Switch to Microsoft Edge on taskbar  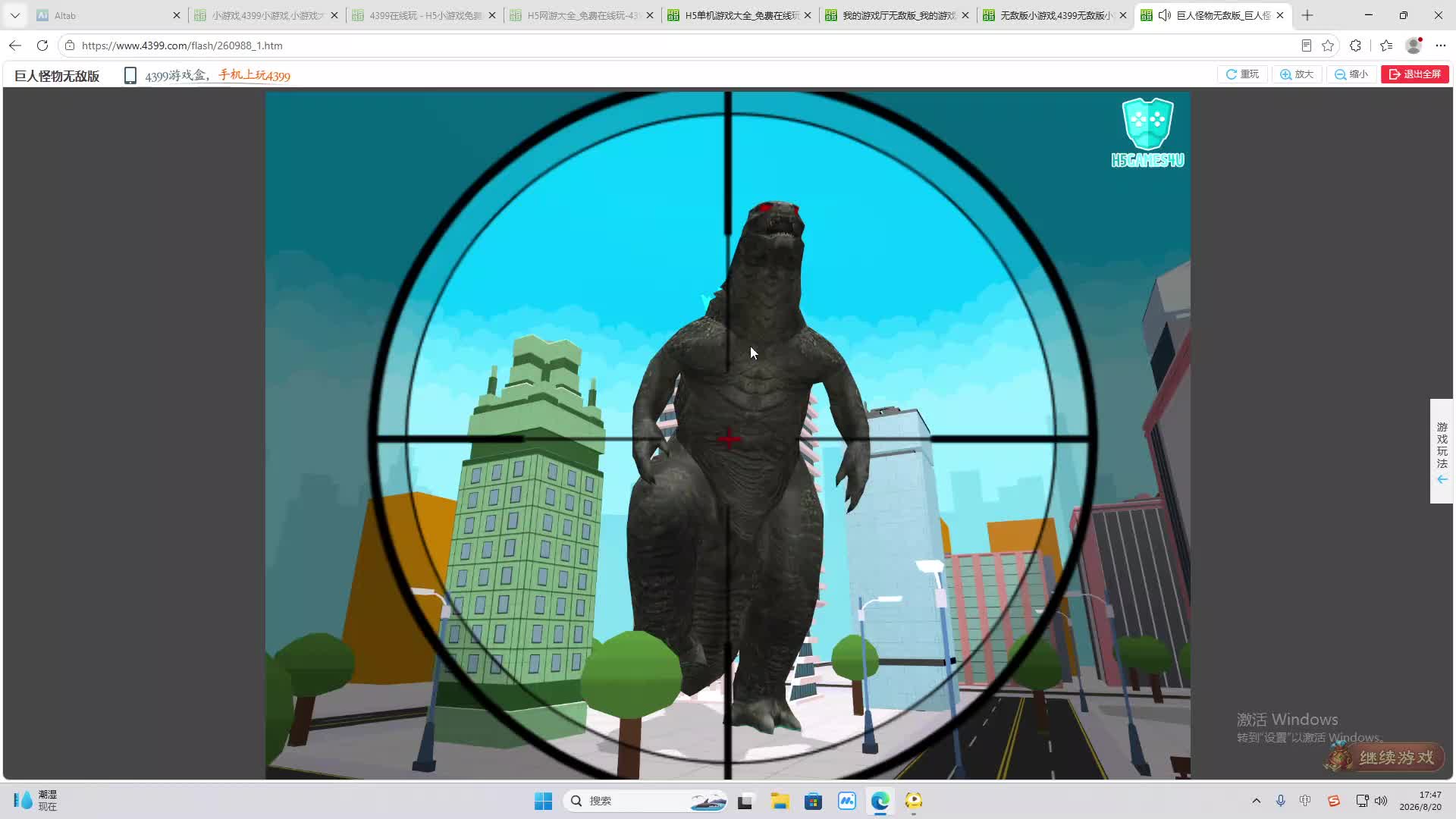click(x=880, y=801)
